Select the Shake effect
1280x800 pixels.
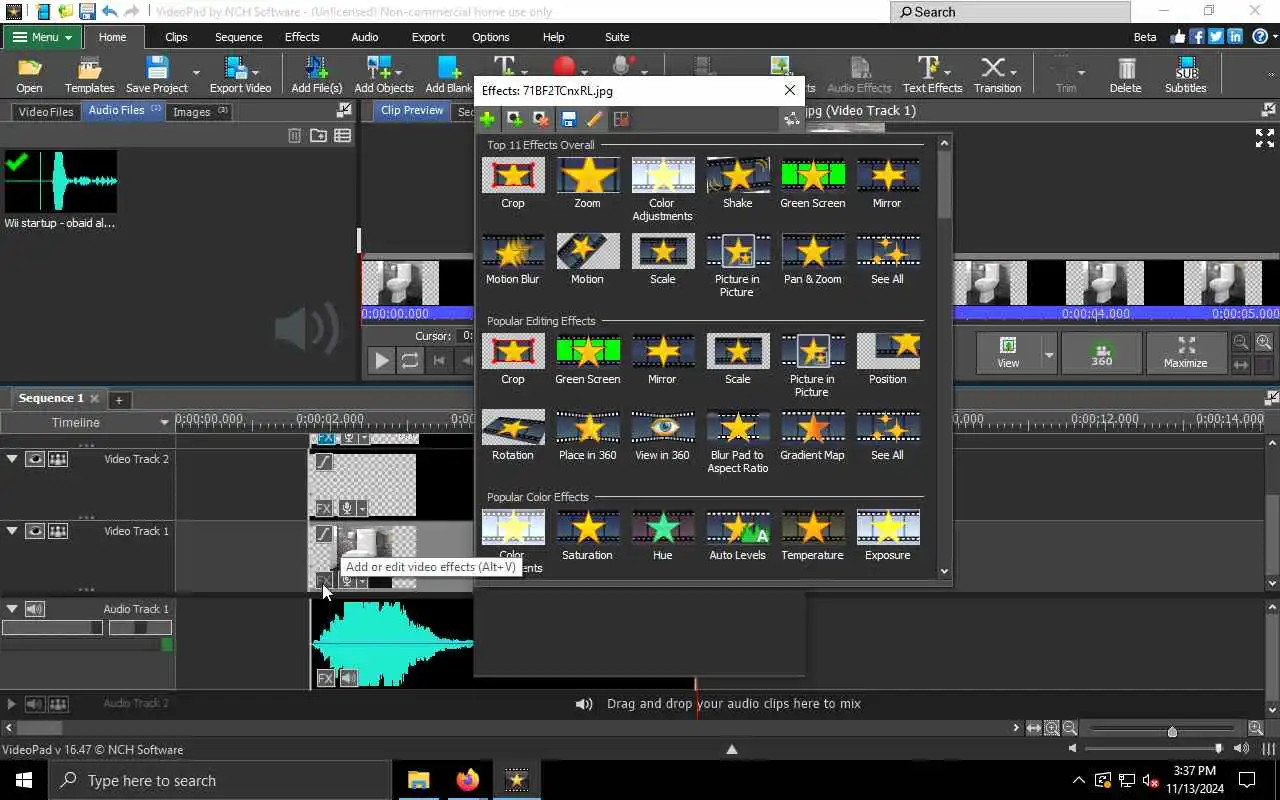(737, 183)
